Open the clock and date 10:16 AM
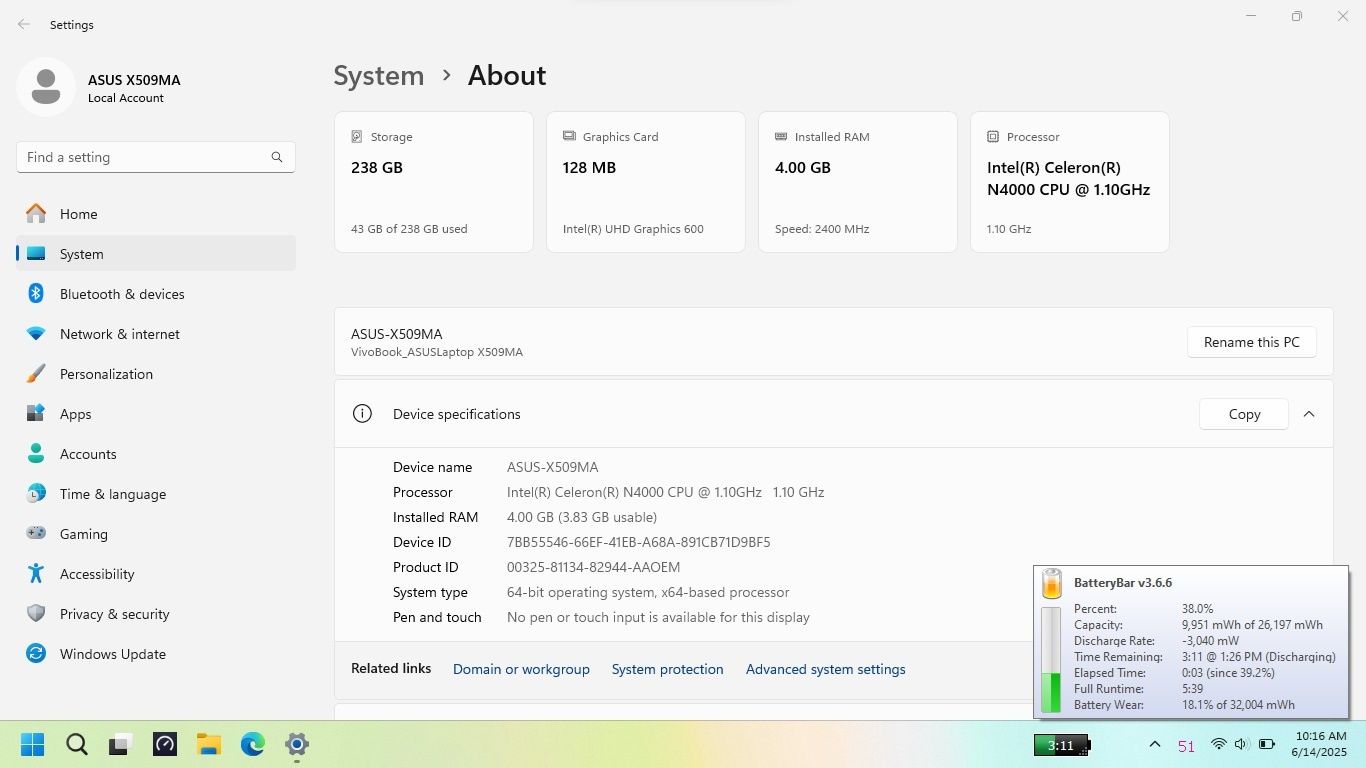 (1318, 744)
